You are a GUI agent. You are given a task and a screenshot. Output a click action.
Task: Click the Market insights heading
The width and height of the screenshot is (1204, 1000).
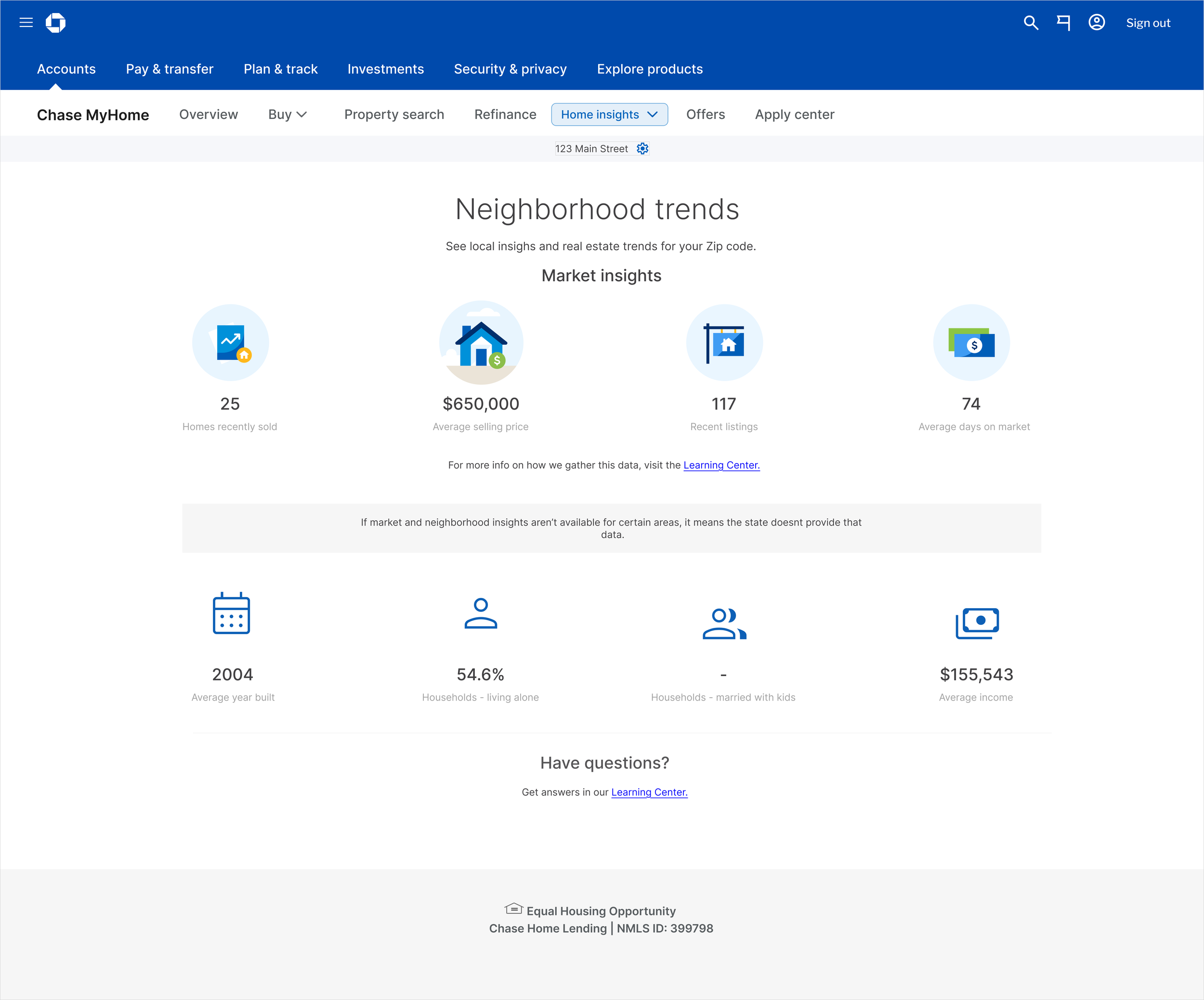[602, 276]
